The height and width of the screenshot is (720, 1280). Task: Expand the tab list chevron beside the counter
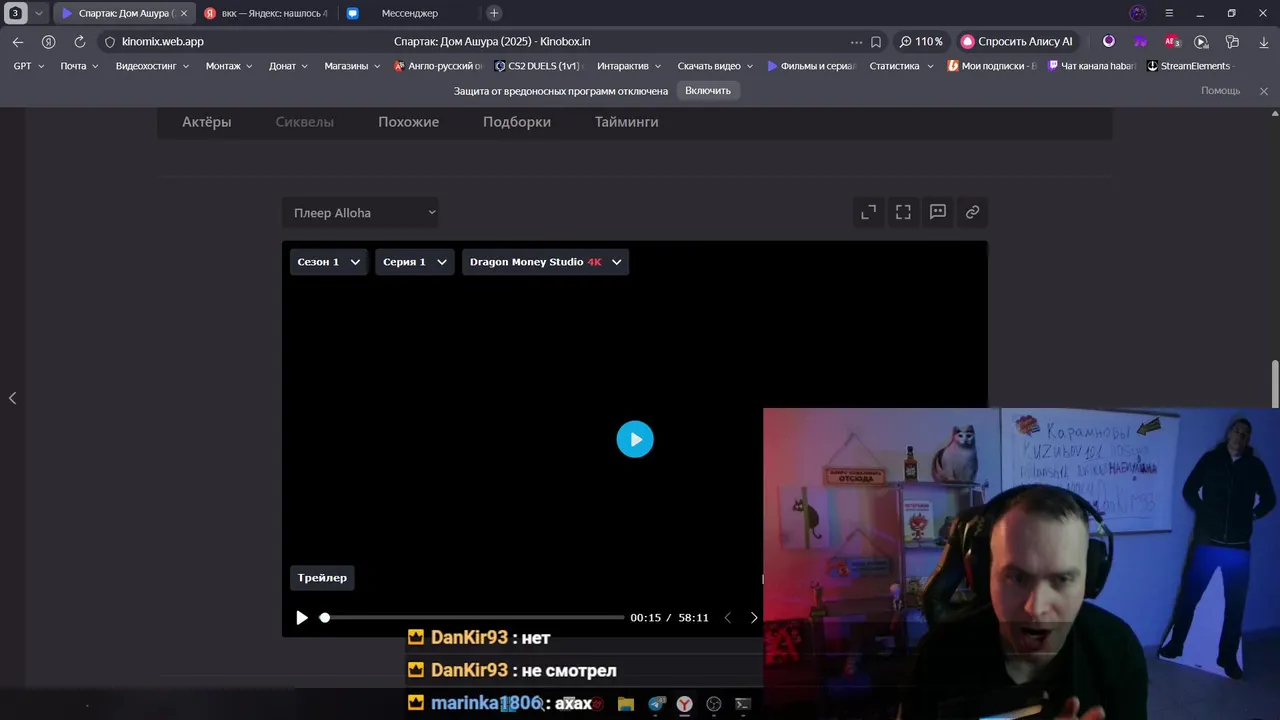click(x=38, y=13)
